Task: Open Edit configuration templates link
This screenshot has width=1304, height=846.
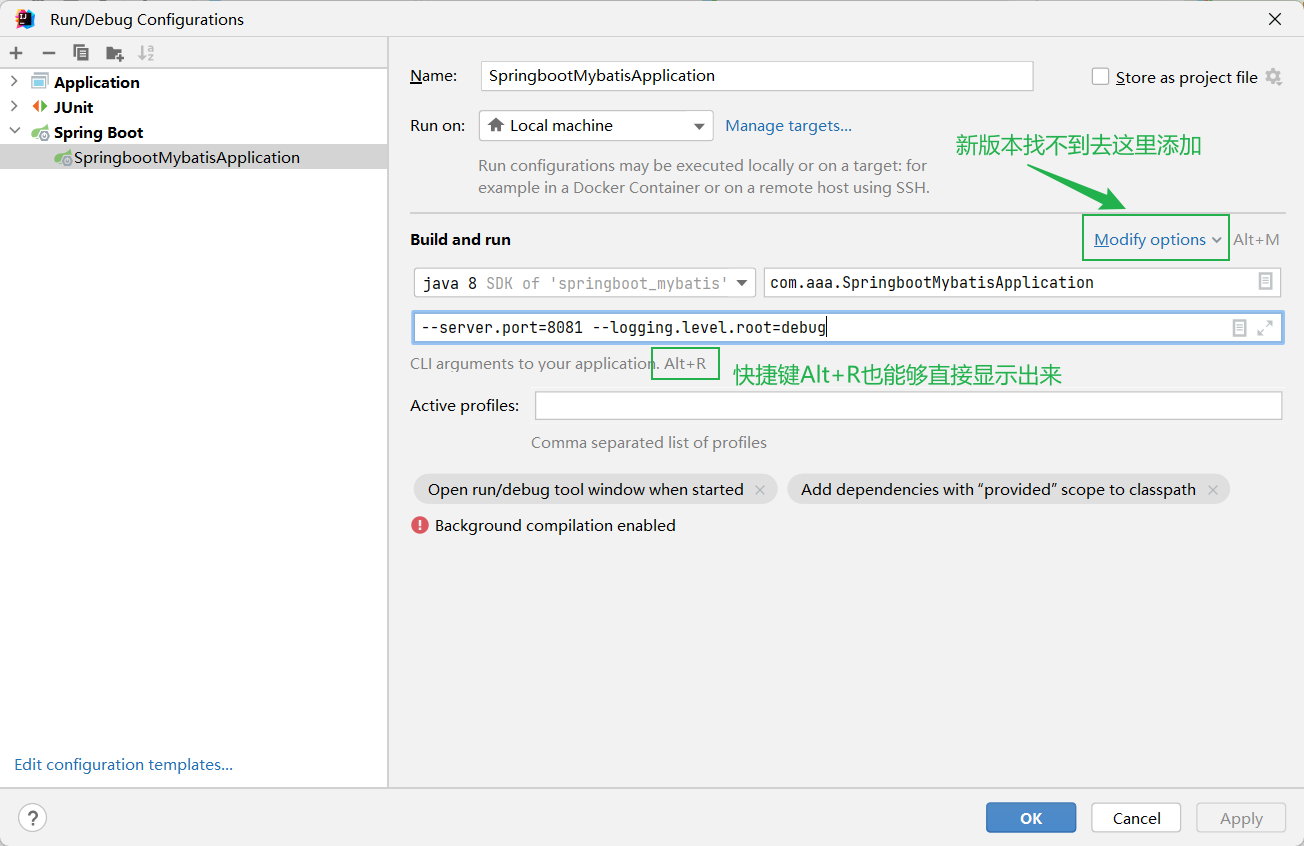Action: tap(124, 764)
